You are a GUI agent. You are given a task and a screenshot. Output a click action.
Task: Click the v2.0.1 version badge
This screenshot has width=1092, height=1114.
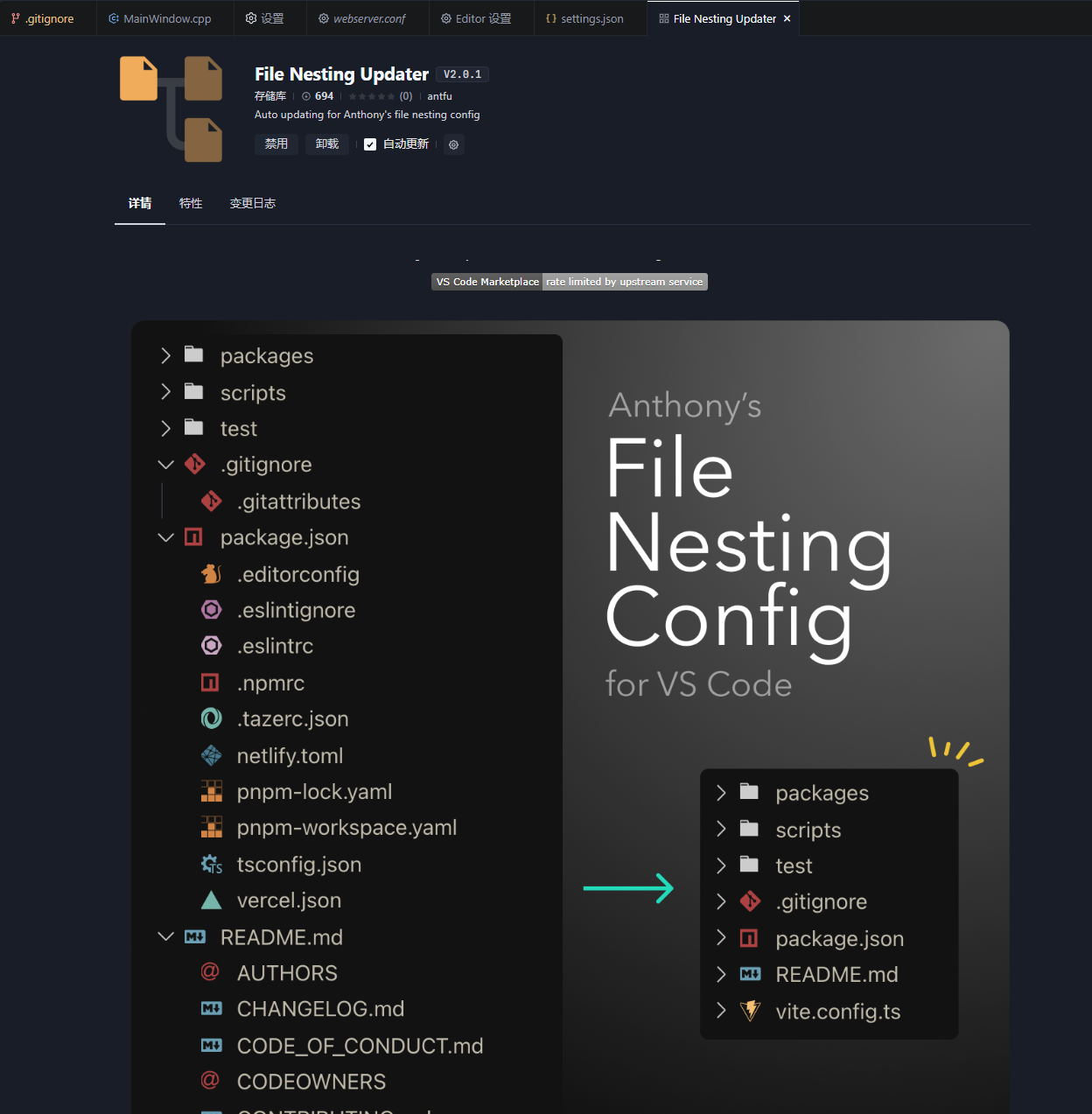(x=462, y=74)
